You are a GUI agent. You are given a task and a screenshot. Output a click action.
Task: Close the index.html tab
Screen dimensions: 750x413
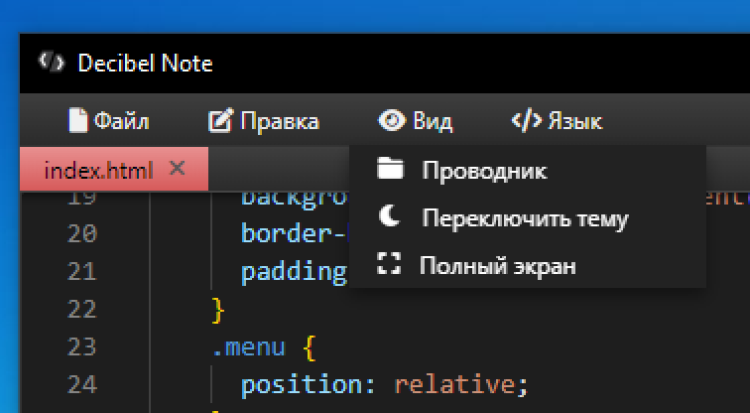(x=178, y=168)
